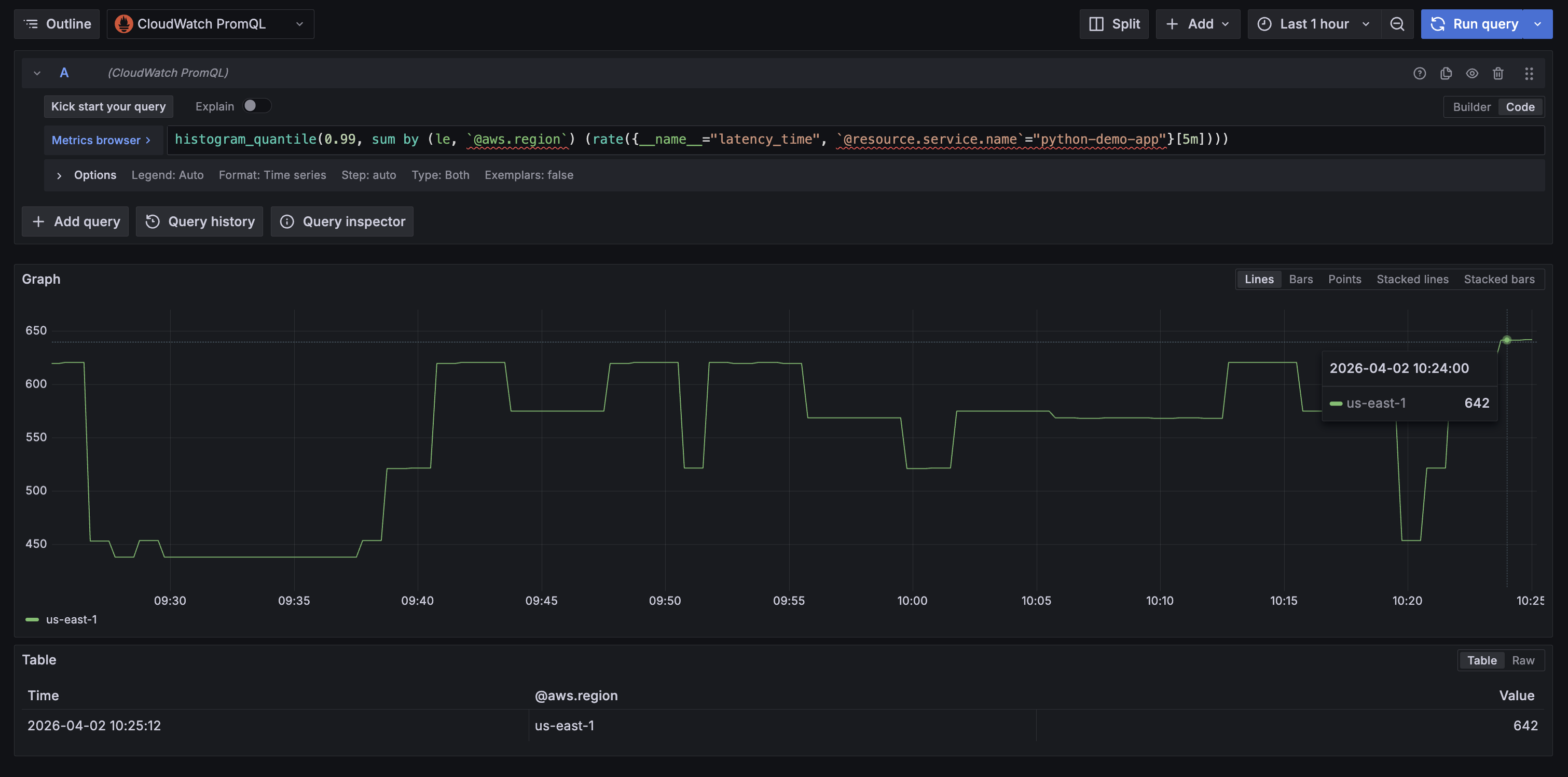Open the Query inspector
Image resolution: width=1568 pixels, height=777 pixels.
[x=342, y=221]
